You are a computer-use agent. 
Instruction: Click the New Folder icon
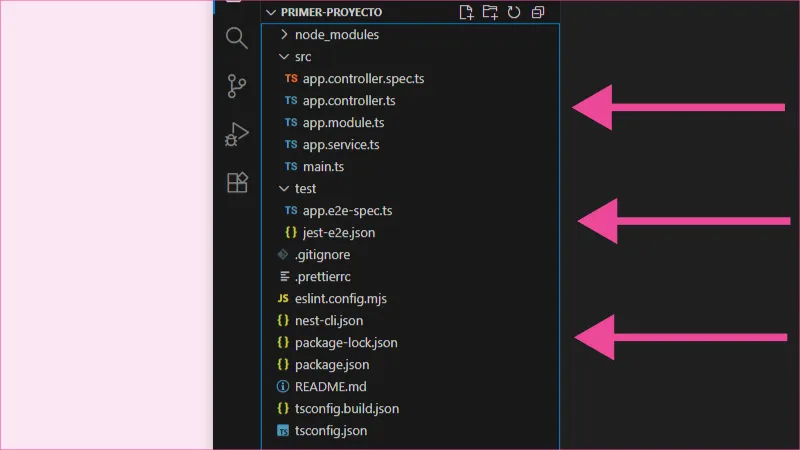(x=490, y=12)
